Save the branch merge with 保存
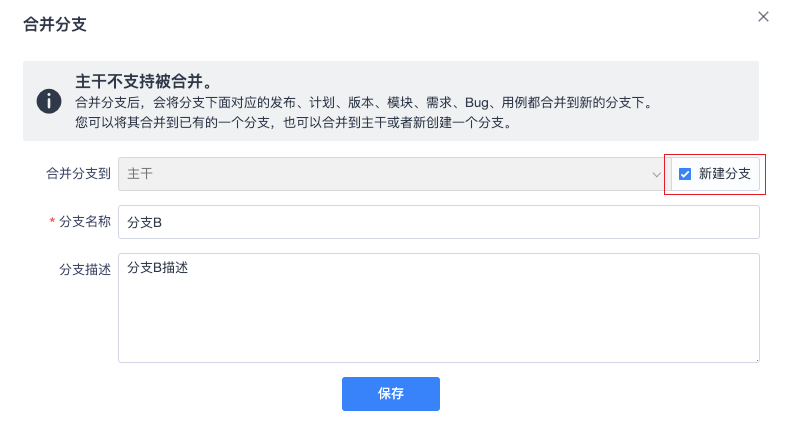 point(390,394)
